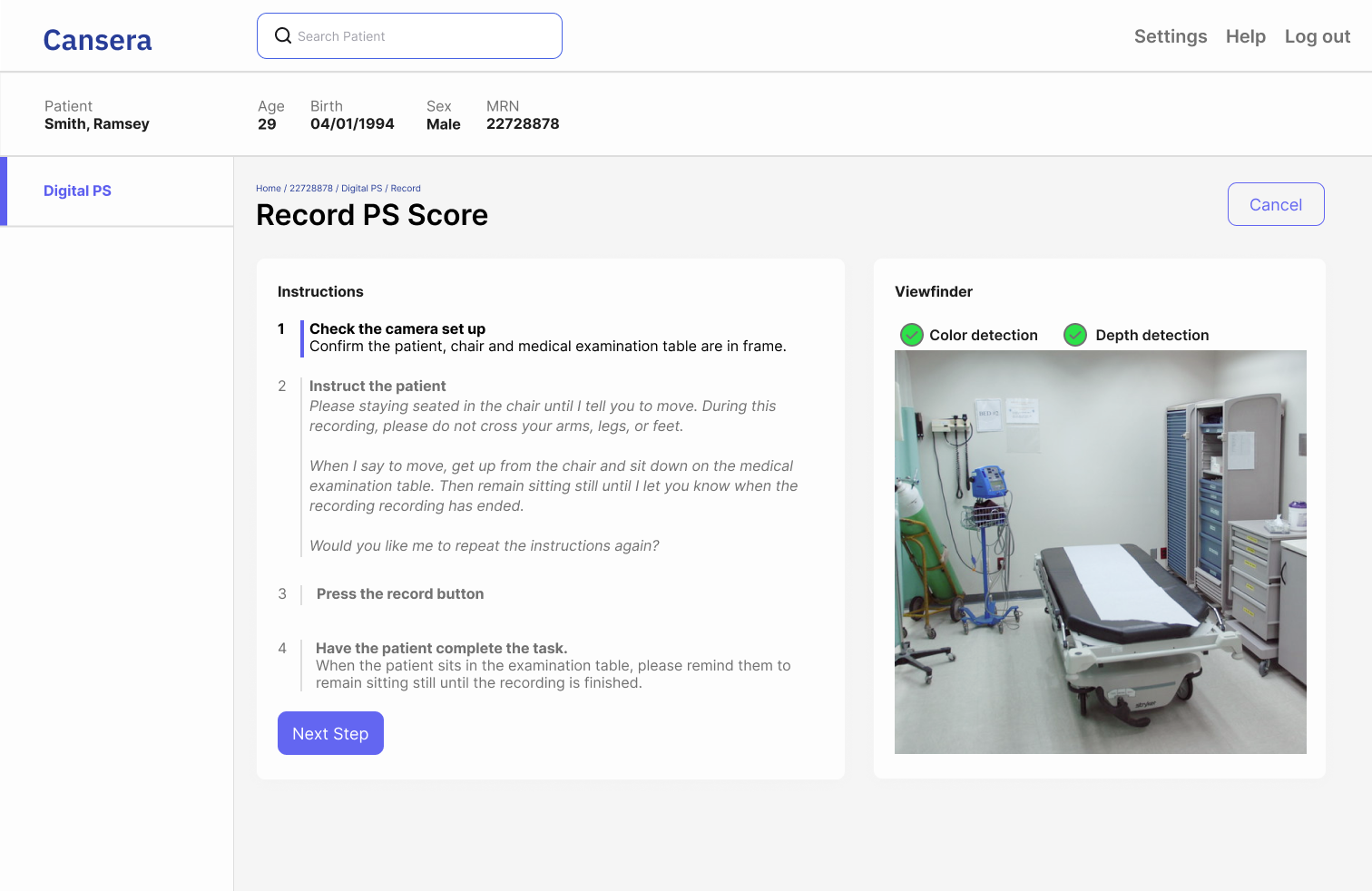Click the Cancel button
Viewport: 1372px width, 891px height.
pyautogui.click(x=1276, y=204)
